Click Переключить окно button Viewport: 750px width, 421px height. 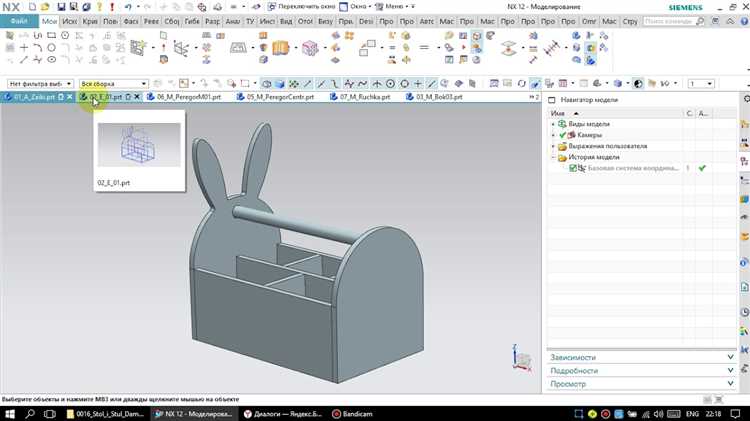pos(301,7)
